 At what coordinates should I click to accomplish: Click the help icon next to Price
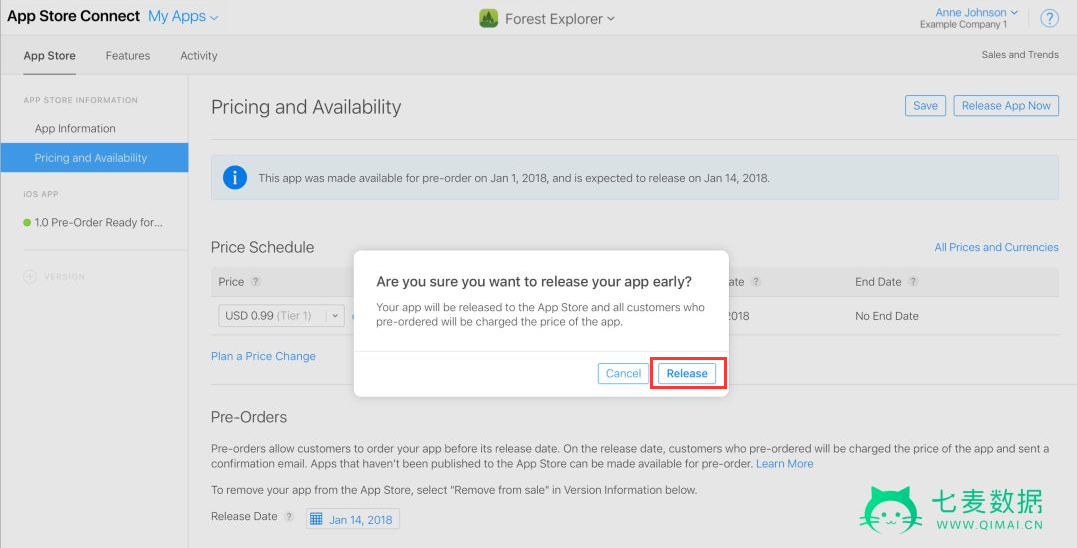256,282
